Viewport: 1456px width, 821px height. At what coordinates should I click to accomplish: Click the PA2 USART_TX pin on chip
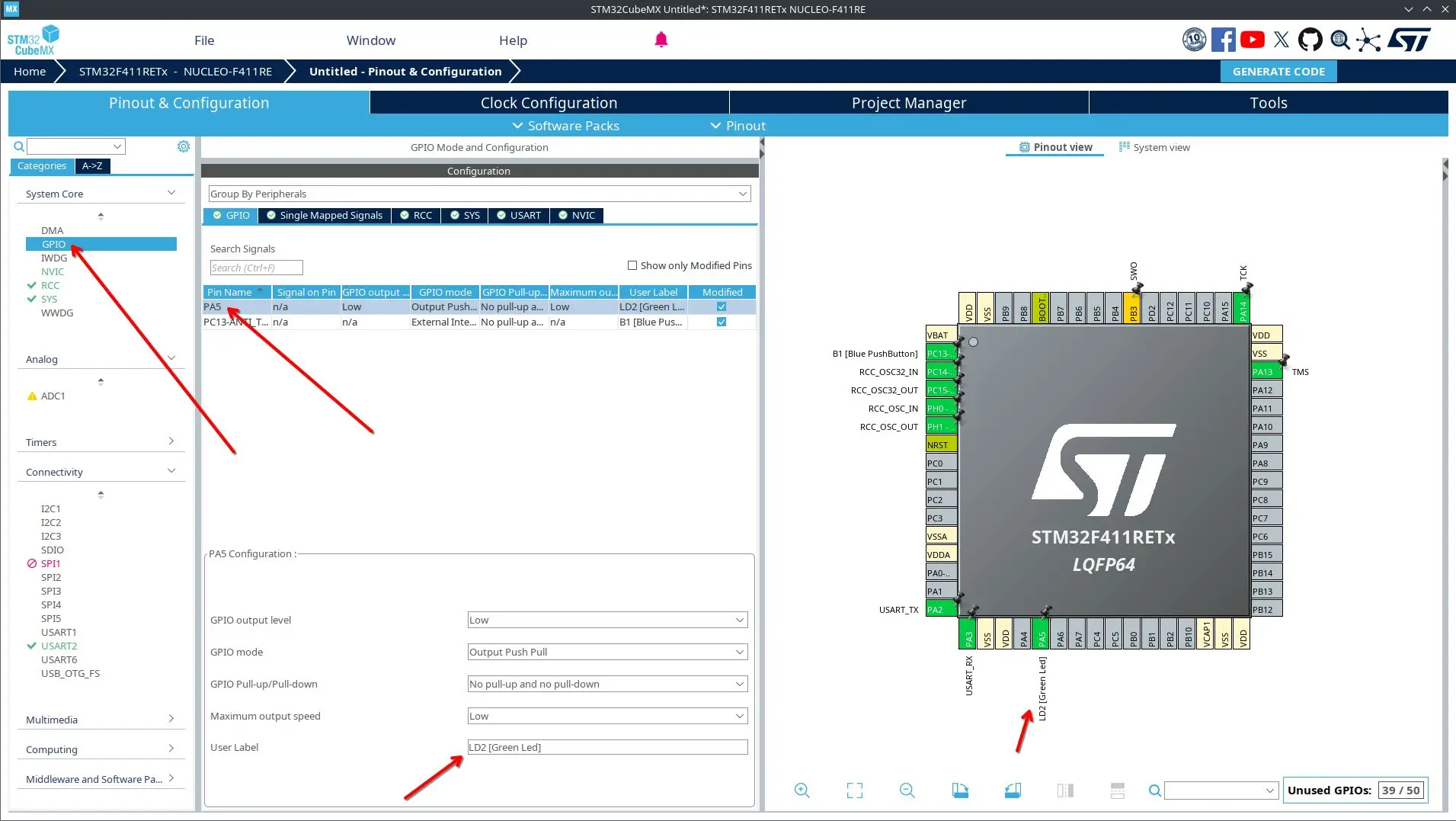pos(940,609)
